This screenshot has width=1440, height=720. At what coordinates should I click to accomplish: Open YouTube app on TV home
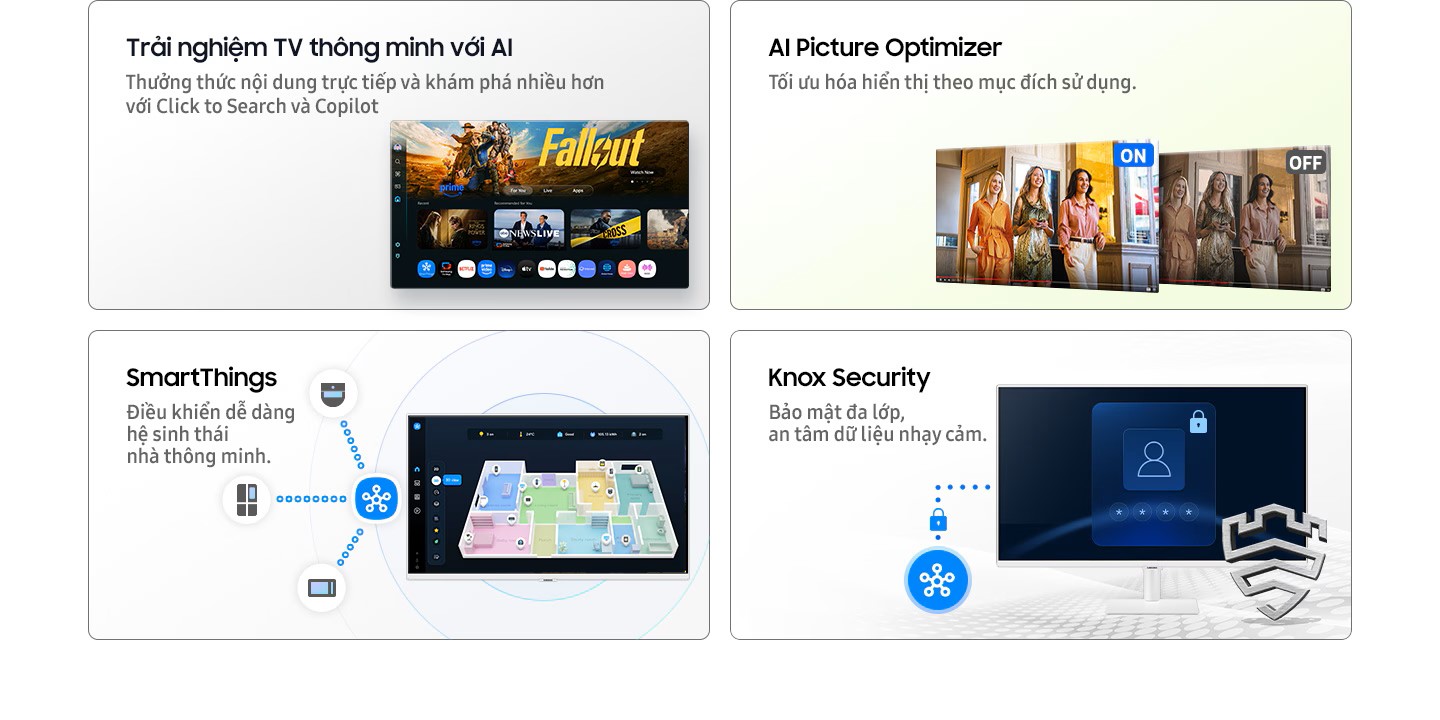547,269
